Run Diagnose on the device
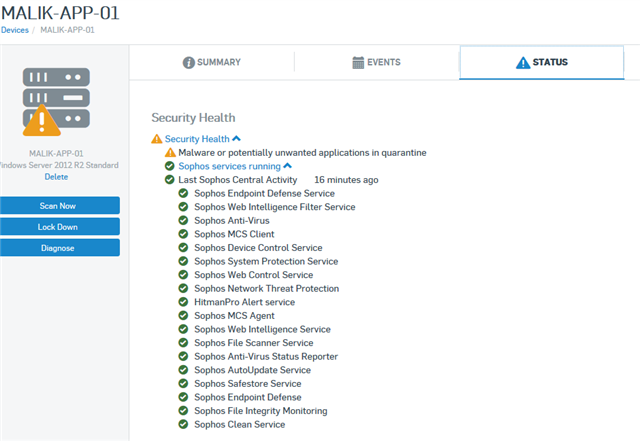This screenshot has width=640, height=441. pyautogui.click(x=60, y=248)
